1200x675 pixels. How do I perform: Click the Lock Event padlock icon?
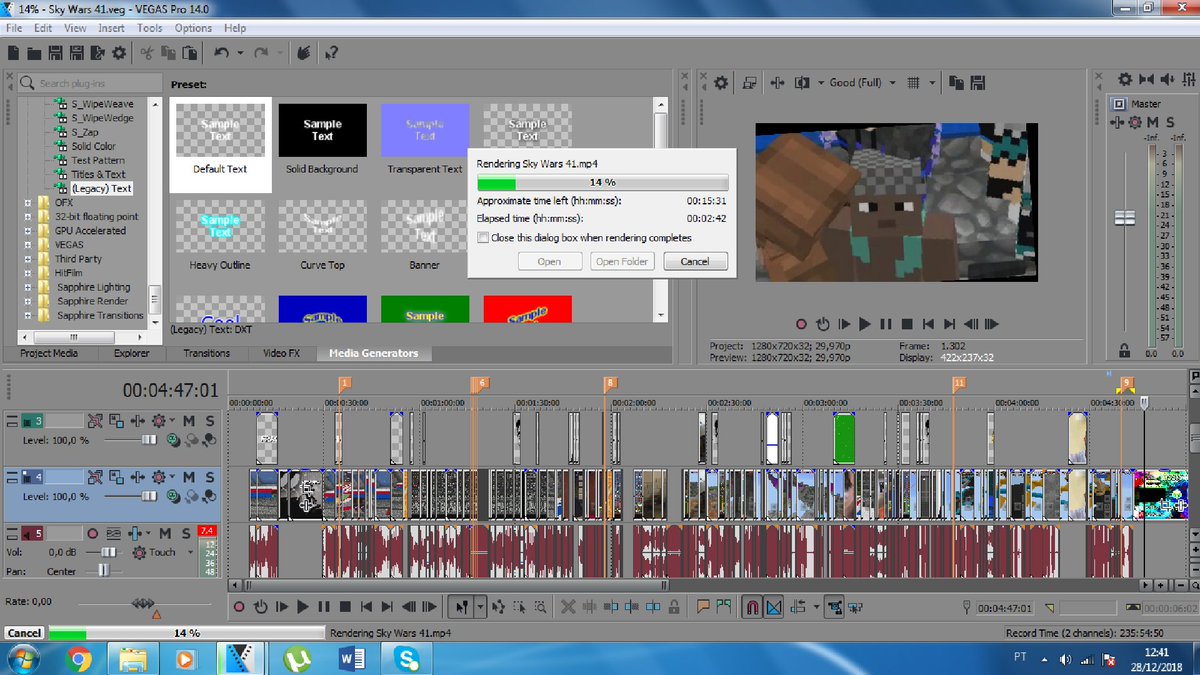coord(675,607)
